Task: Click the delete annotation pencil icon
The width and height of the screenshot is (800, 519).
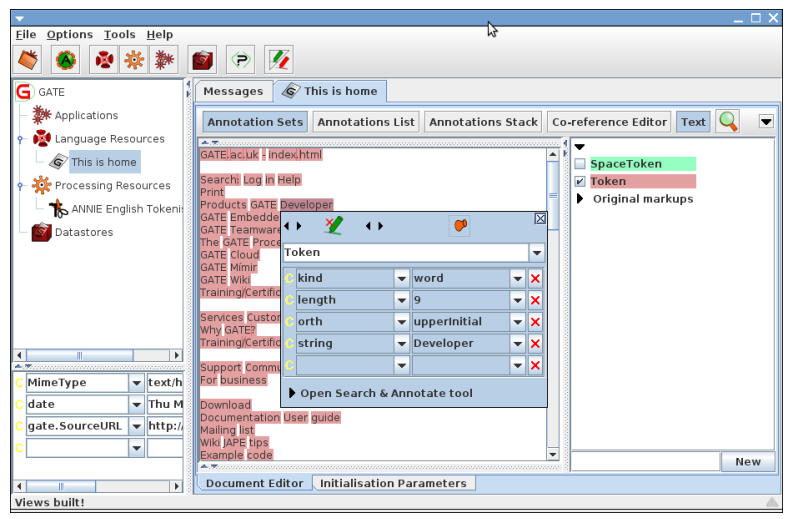Action: point(333,226)
